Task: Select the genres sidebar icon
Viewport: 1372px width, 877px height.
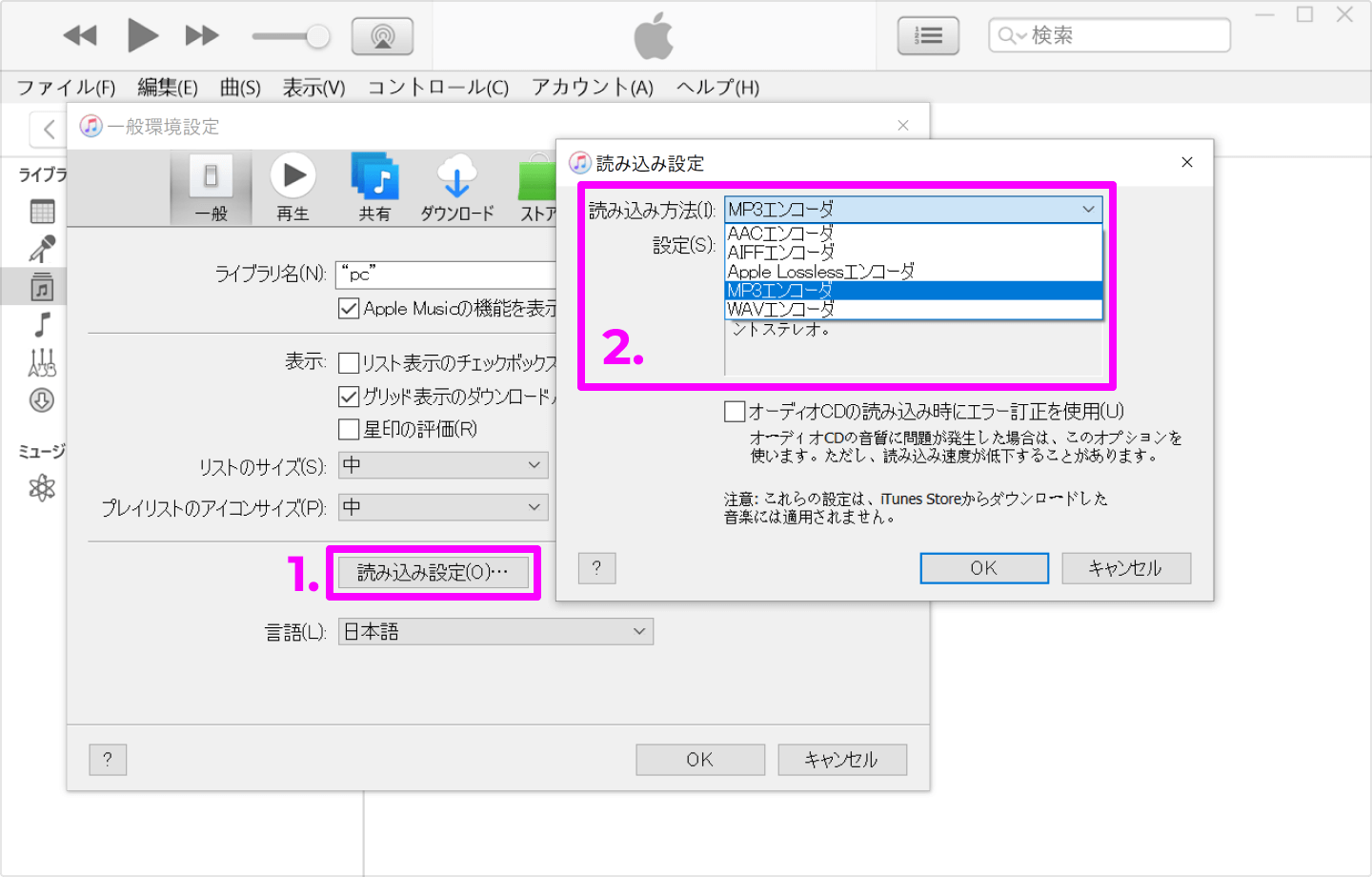Action: pos(42,362)
